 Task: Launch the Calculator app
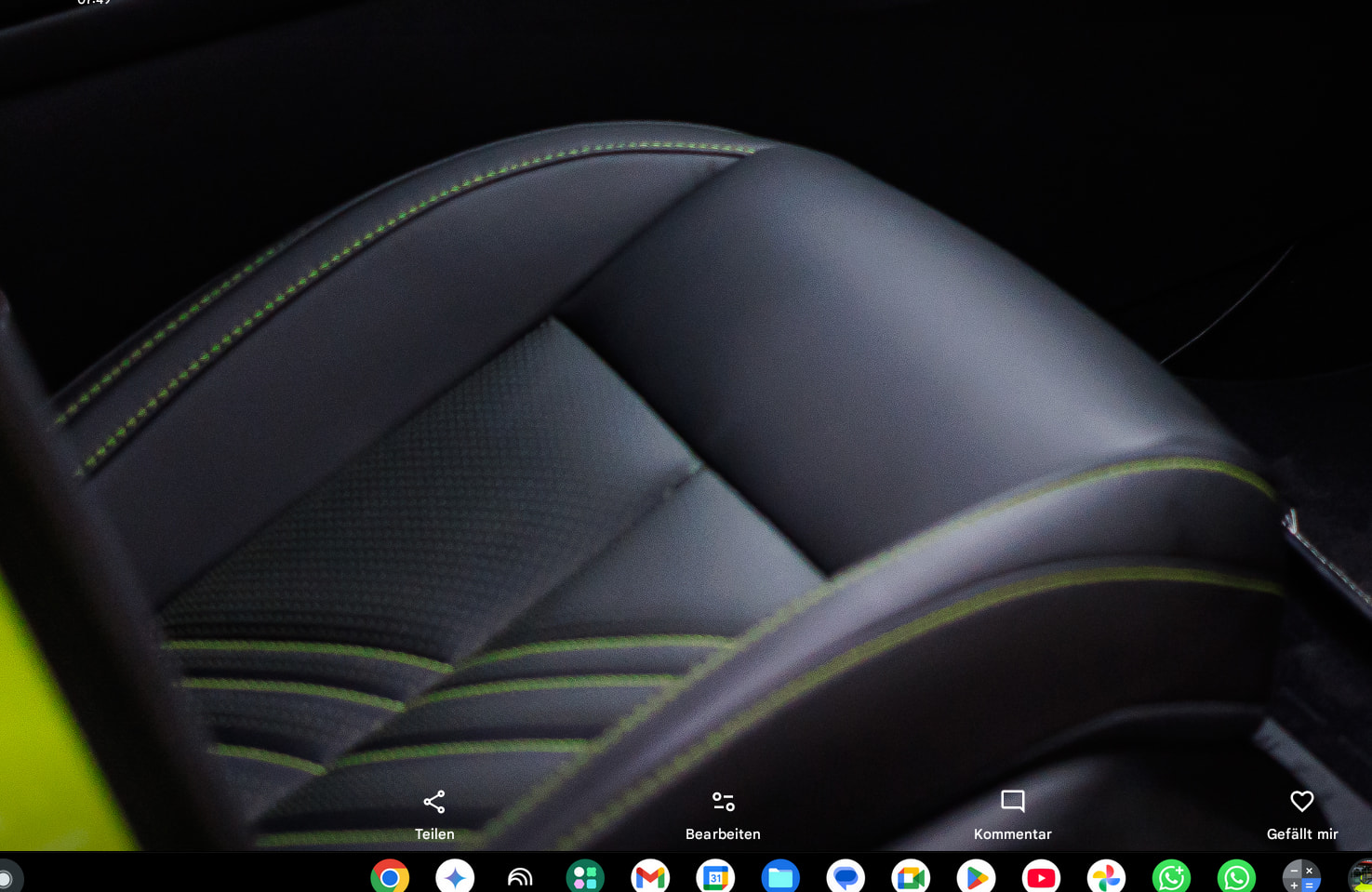1301,877
